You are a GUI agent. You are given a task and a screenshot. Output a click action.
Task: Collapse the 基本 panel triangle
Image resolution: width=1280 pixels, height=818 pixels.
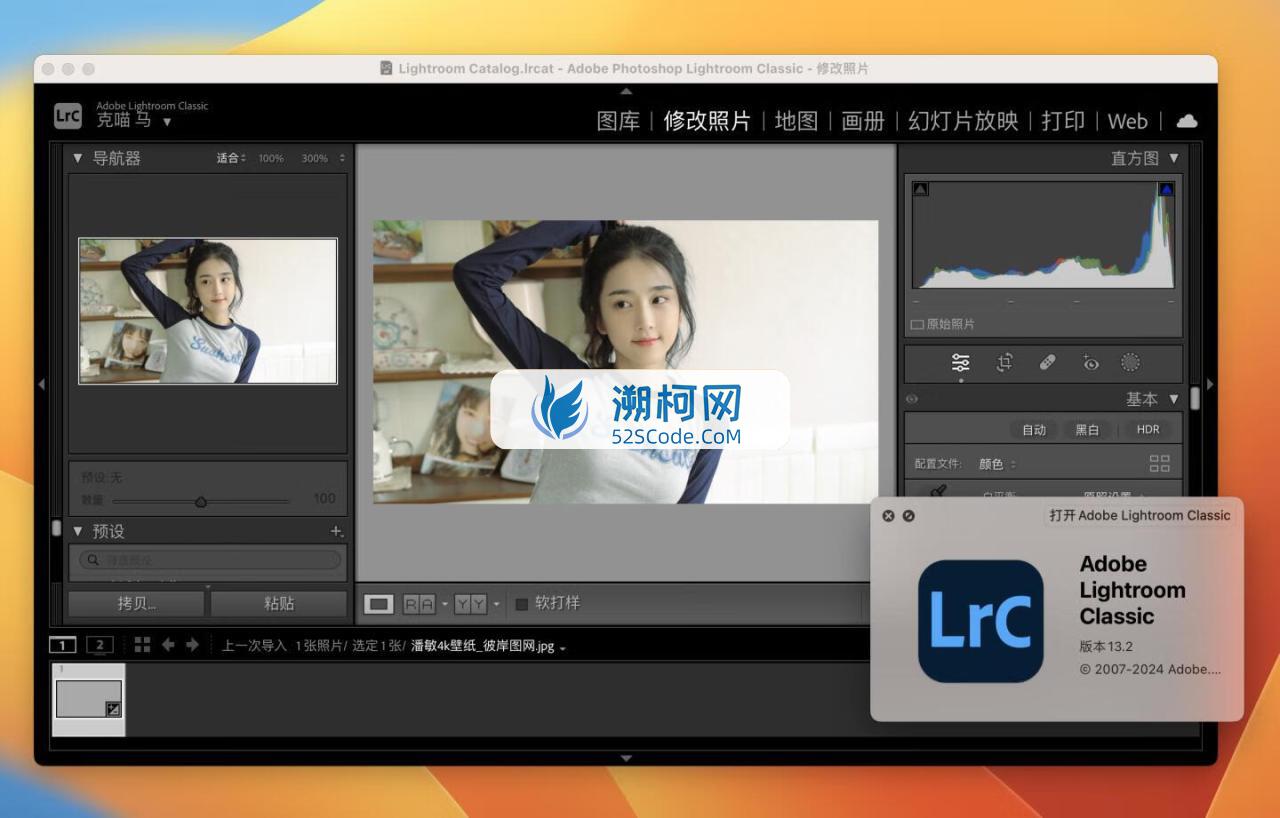1174,398
